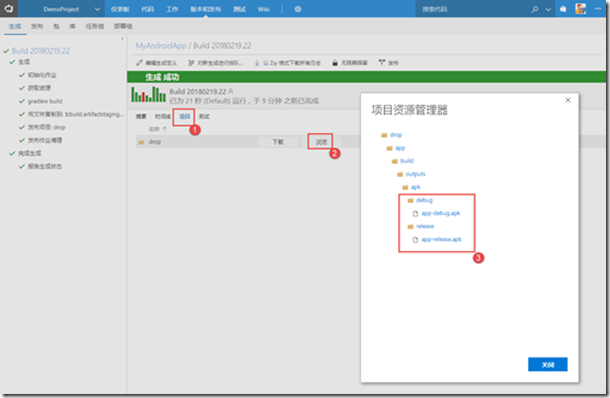Click the drop folder in artifacts explorer
The image size is (610, 398).
tap(396, 135)
